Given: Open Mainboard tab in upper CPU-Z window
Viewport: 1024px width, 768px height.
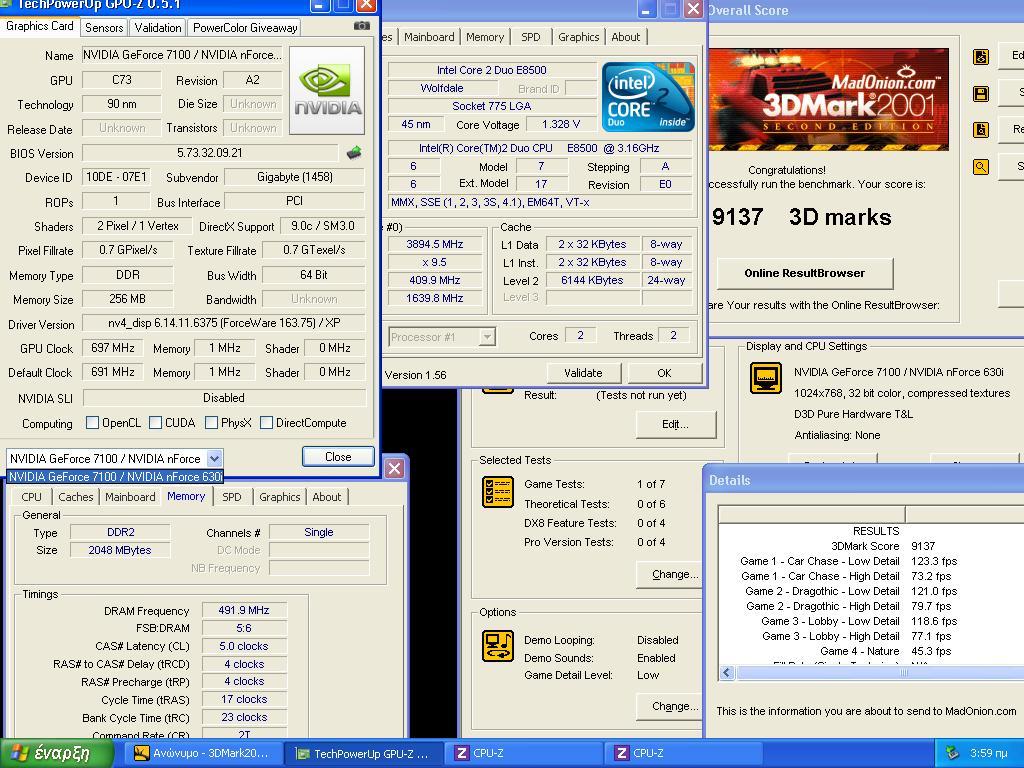Looking at the screenshot, I should [429, 37].
